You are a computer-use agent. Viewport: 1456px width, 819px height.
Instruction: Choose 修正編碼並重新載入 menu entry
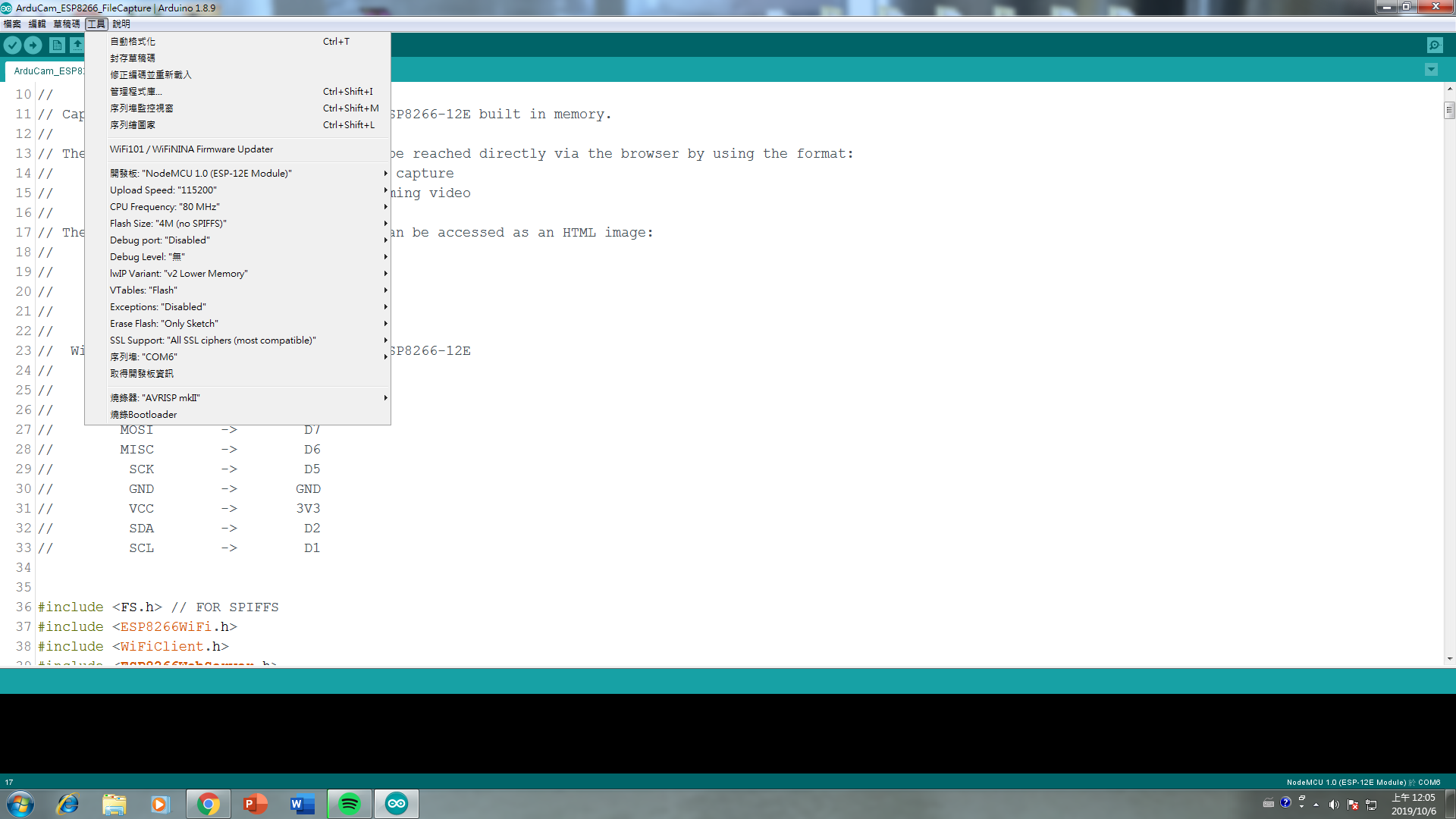tap(238, 75)
